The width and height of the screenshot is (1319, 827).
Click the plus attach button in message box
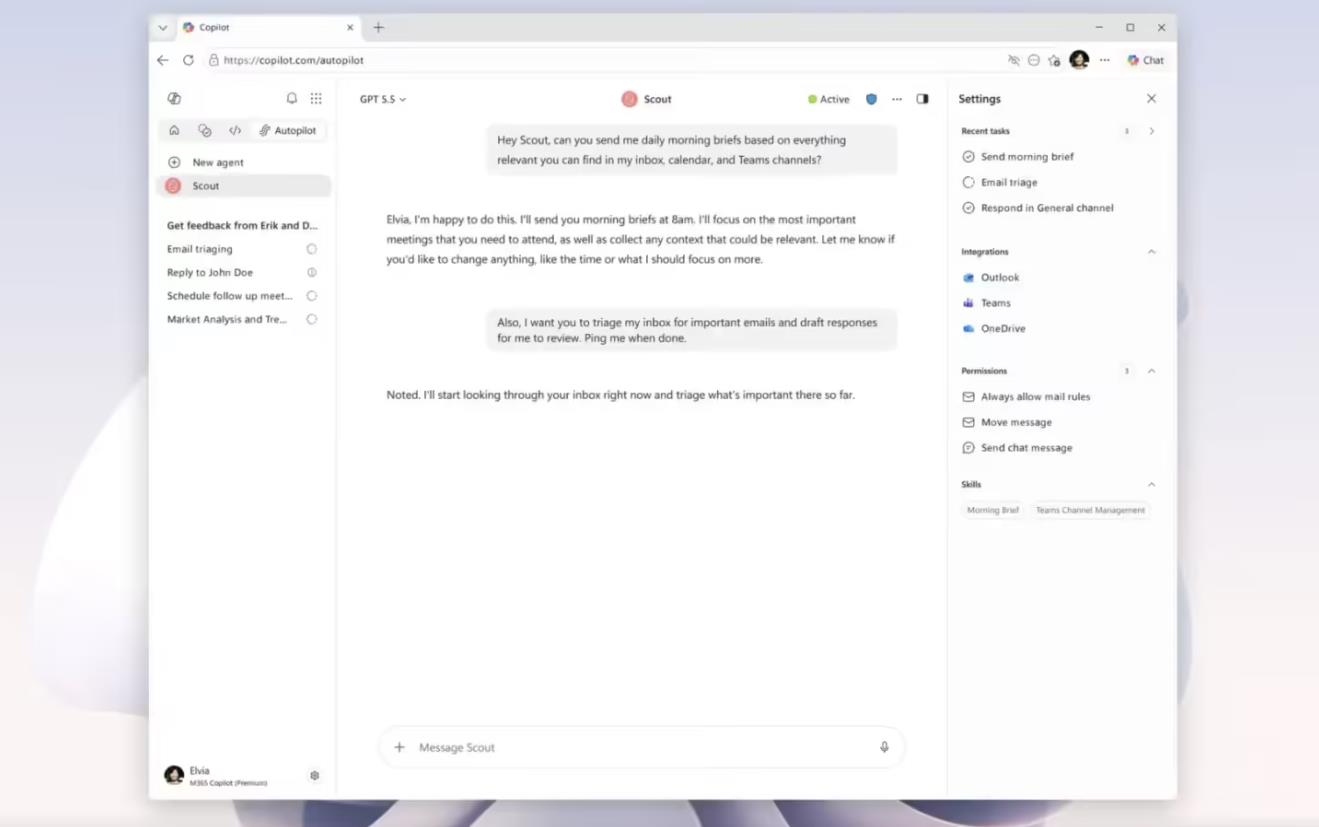[x=399, y=747]
